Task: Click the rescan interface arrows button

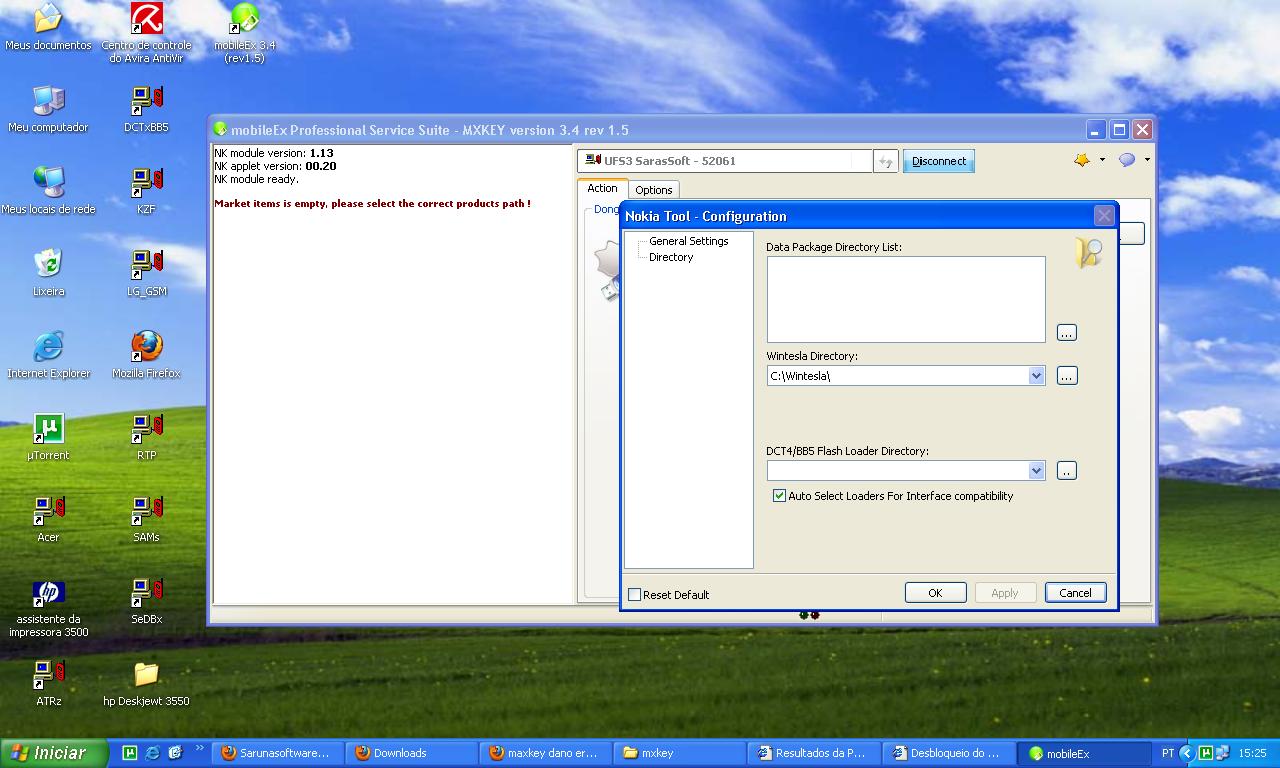Action: coord(886,161)
